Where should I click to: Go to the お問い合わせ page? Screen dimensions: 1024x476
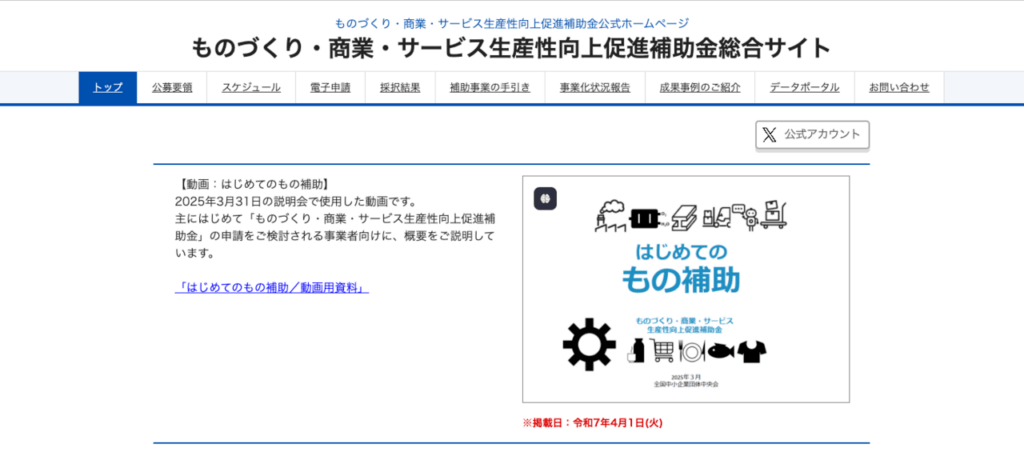click(899, 87)
